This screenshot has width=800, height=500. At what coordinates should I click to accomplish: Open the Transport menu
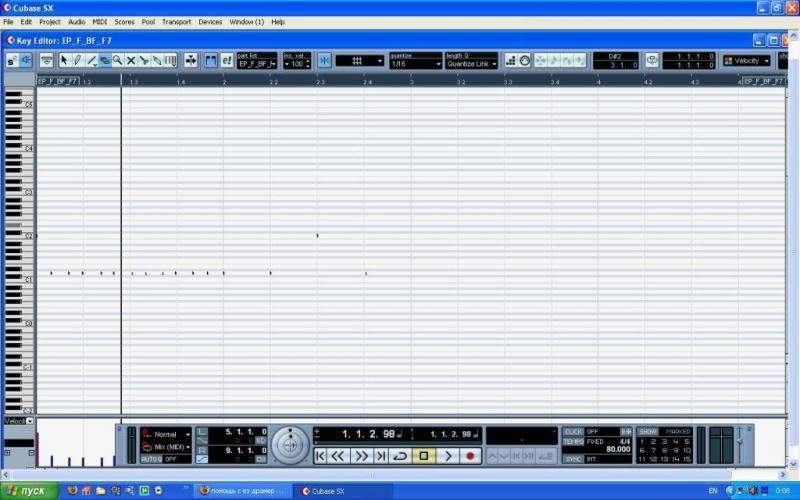click(x=177, y=22)
